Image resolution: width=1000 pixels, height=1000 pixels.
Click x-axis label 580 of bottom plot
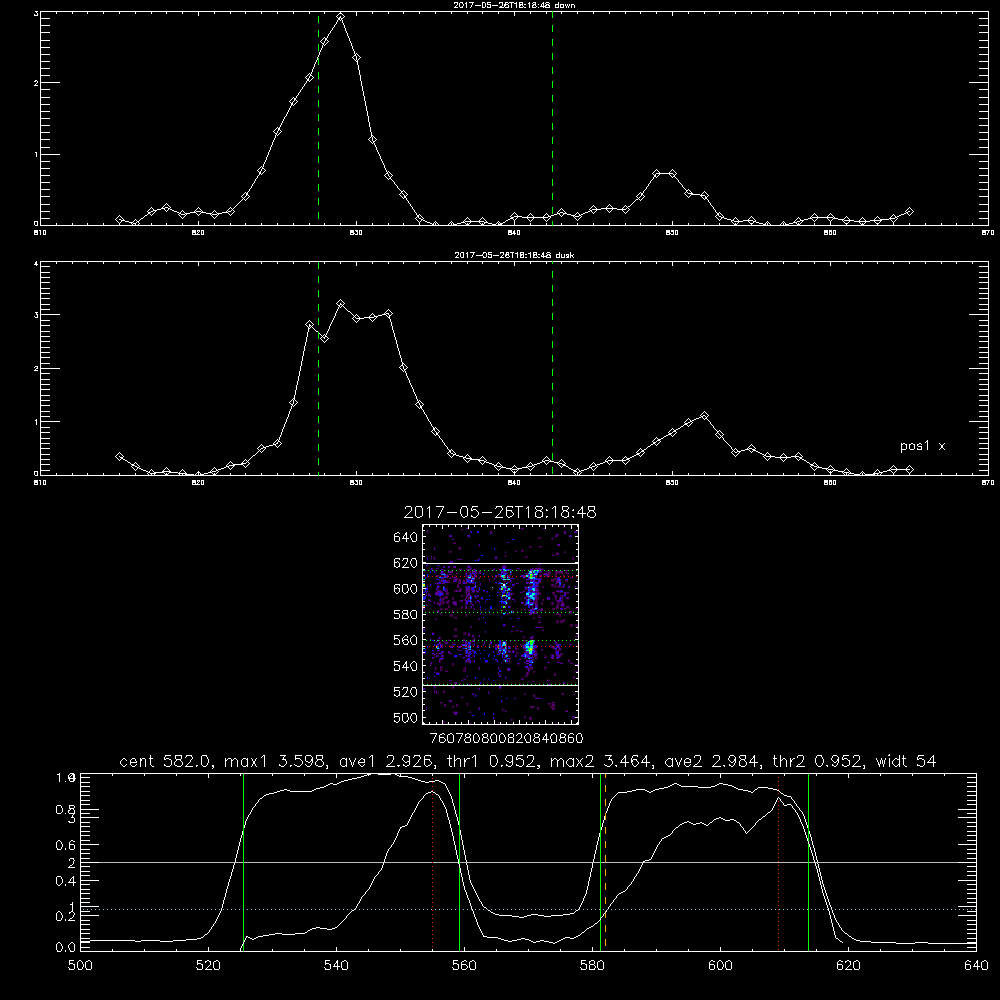point(592,966)
